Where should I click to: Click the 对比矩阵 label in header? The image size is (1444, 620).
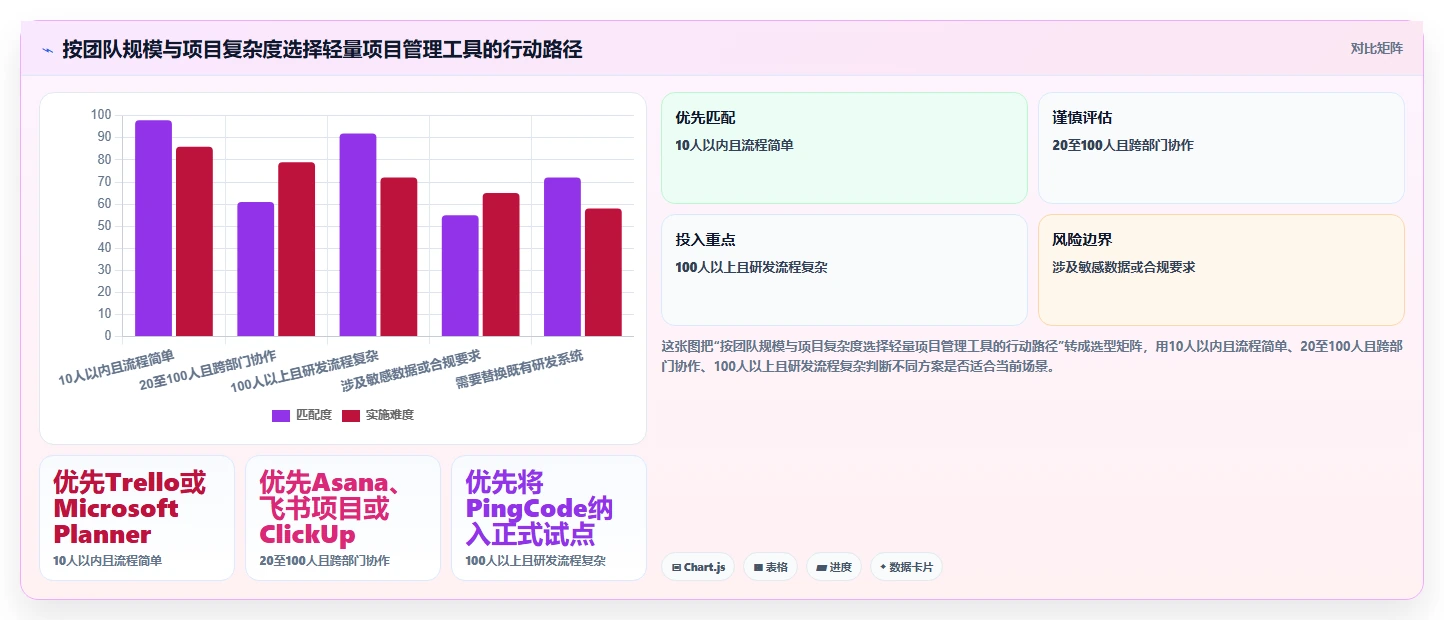(x=1377, y=48)
